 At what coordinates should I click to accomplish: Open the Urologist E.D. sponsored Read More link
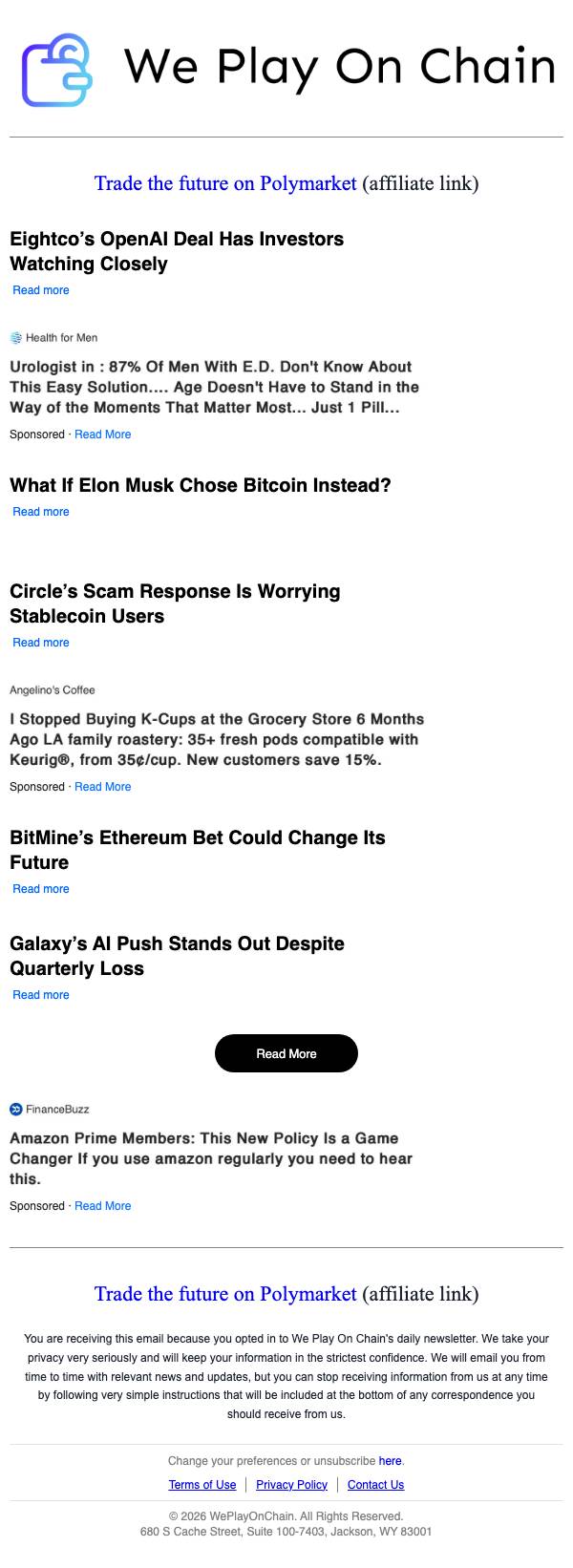103,434
